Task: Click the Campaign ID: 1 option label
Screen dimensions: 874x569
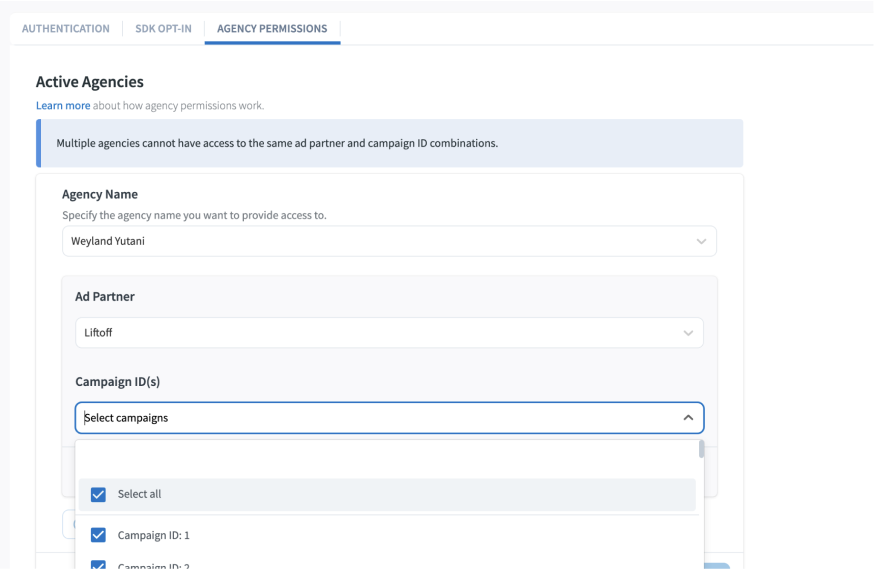Action: coord(153,535)
